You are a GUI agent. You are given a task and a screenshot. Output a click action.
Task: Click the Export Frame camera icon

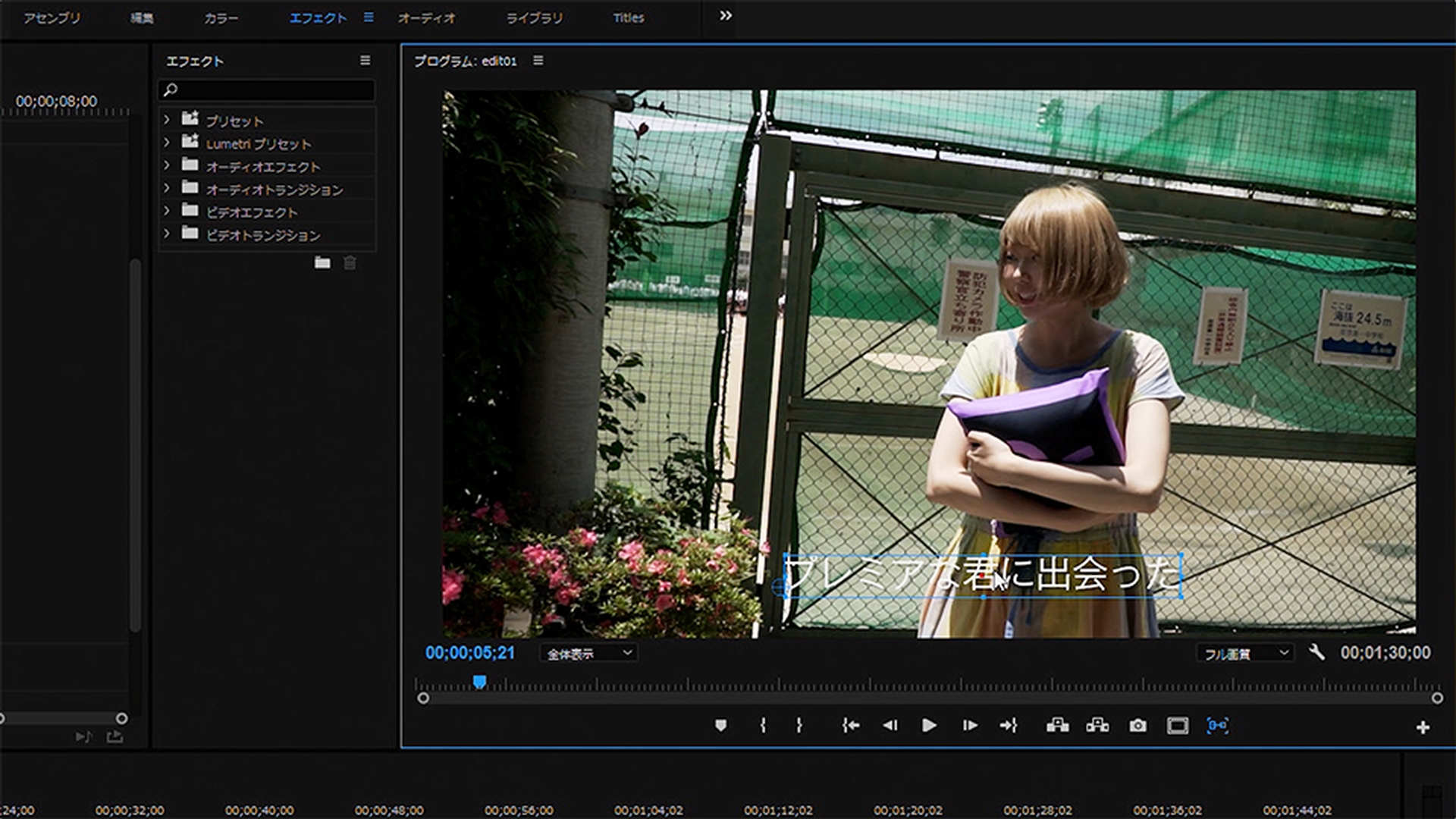coord(1137,726)
